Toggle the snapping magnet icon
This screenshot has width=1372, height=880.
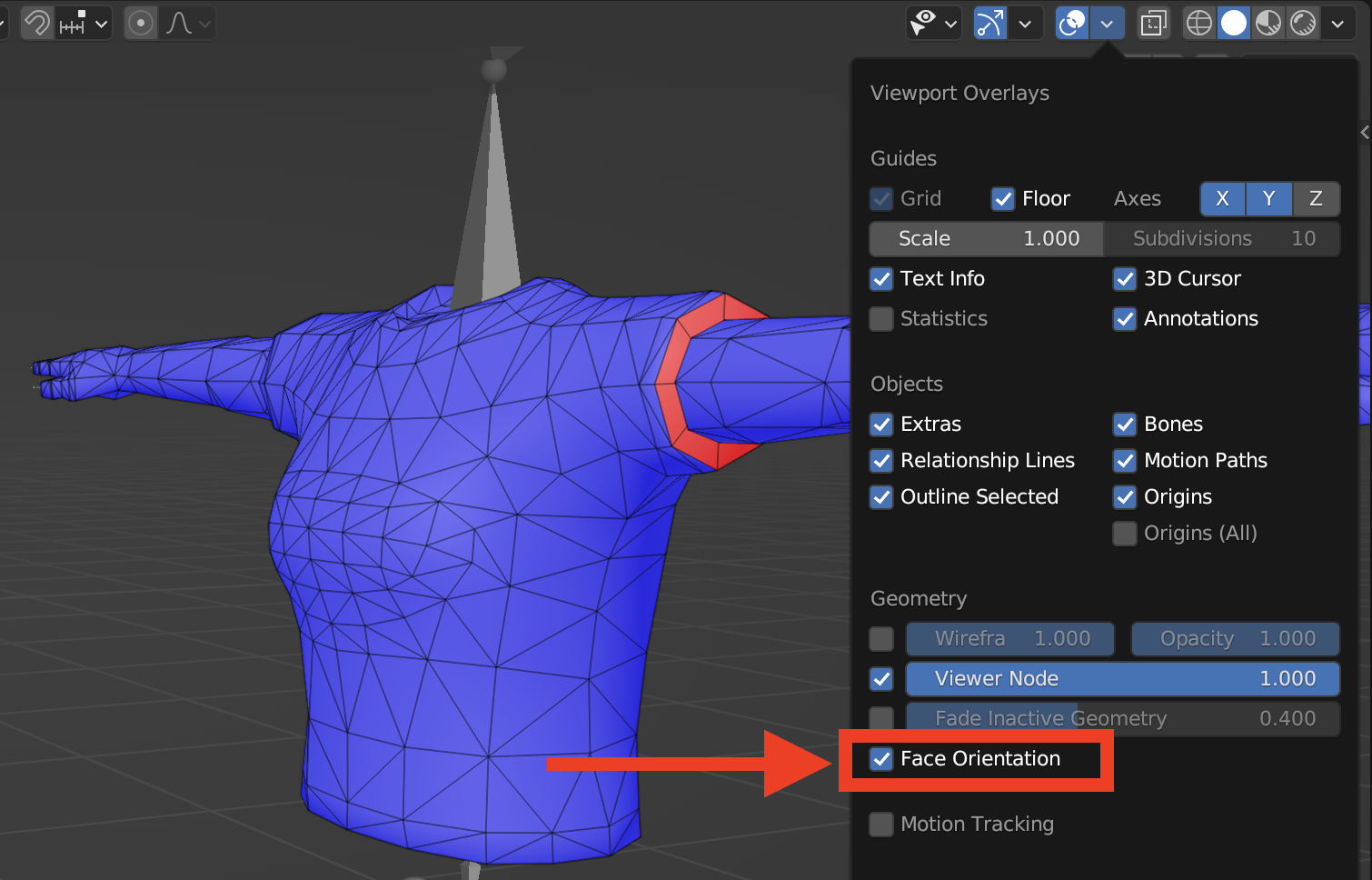(x=37, y=23)
